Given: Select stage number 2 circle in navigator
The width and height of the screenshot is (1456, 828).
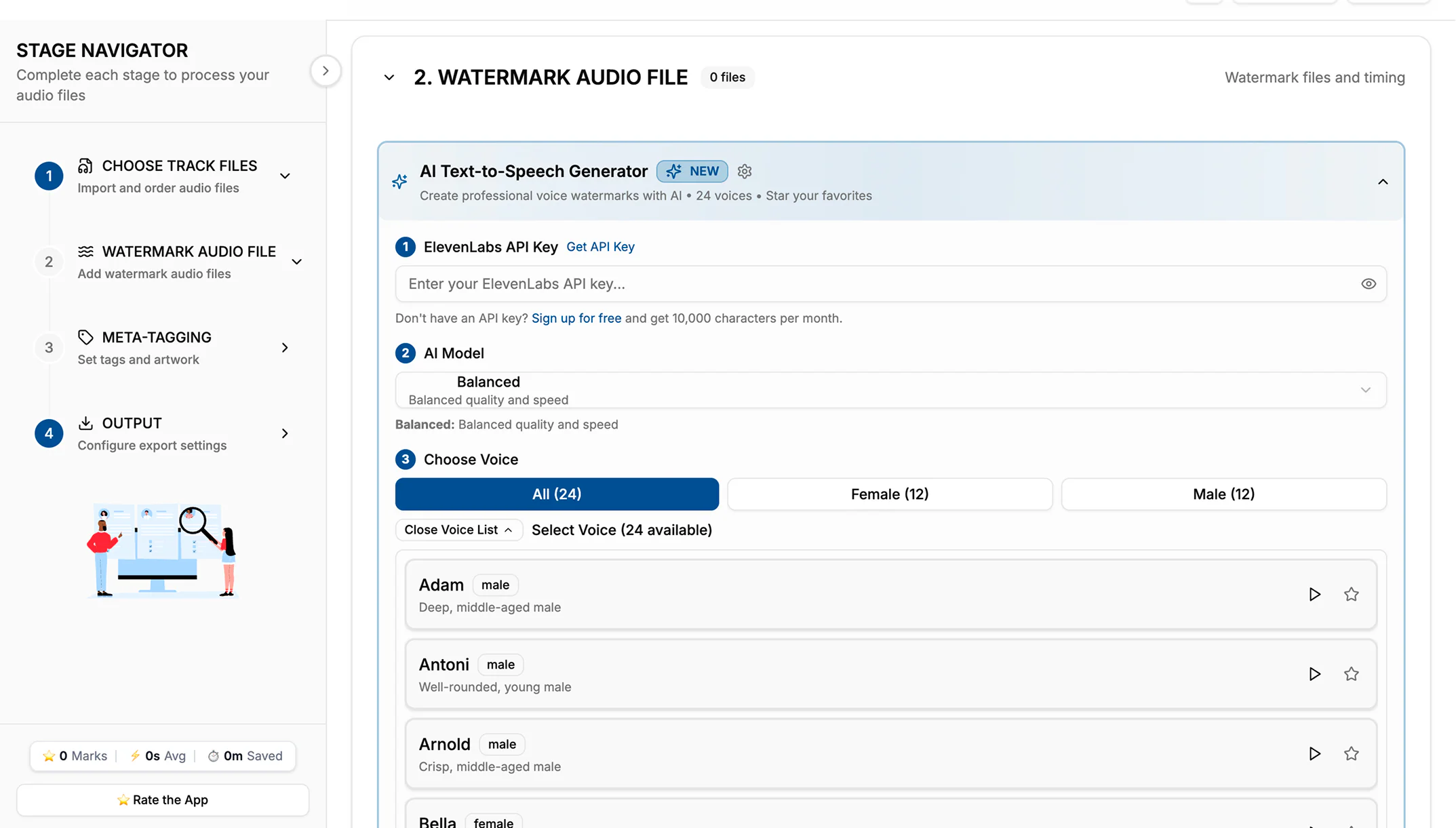Looking at the screenshot, I should 49,262.
